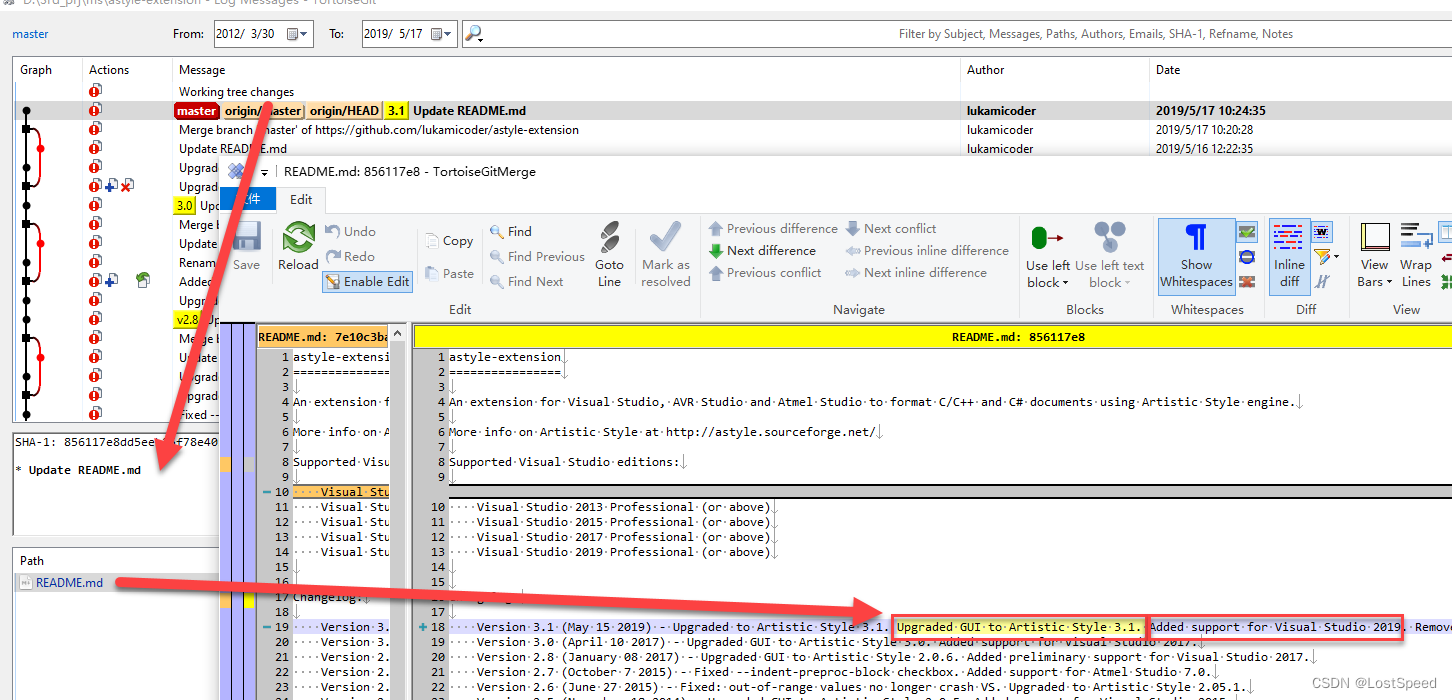Select README.md in the Path list
1452x700 pixels.
click(x=69, y=583)
